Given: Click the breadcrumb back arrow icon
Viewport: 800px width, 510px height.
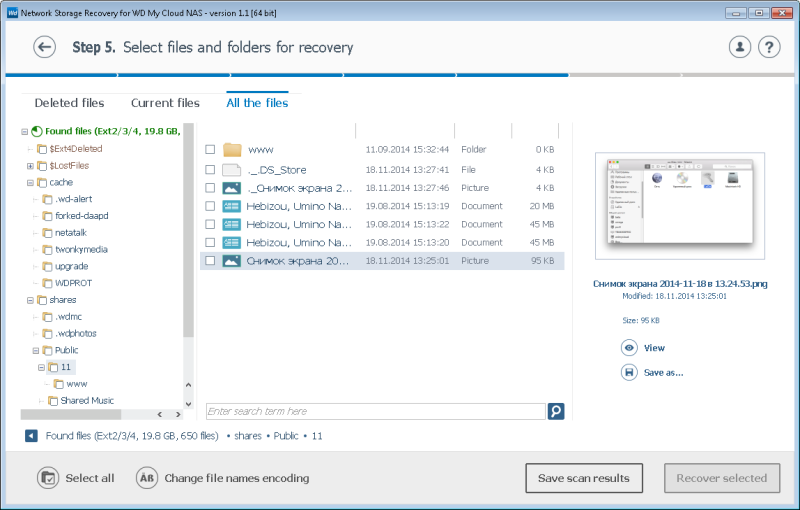Looking at the screenshot, I should coord(31,436).
